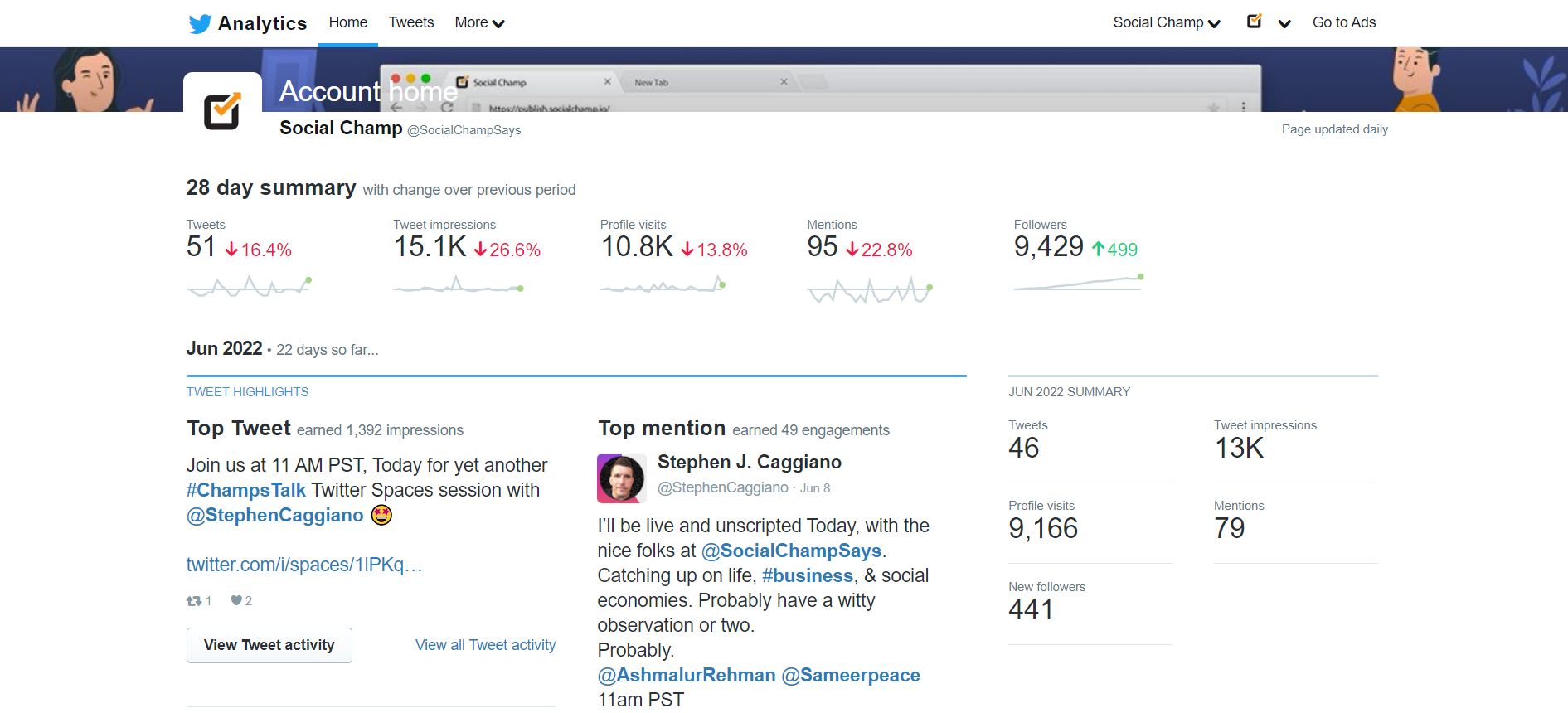
Task: Open the Home tab
Action: tap(348, 22)
